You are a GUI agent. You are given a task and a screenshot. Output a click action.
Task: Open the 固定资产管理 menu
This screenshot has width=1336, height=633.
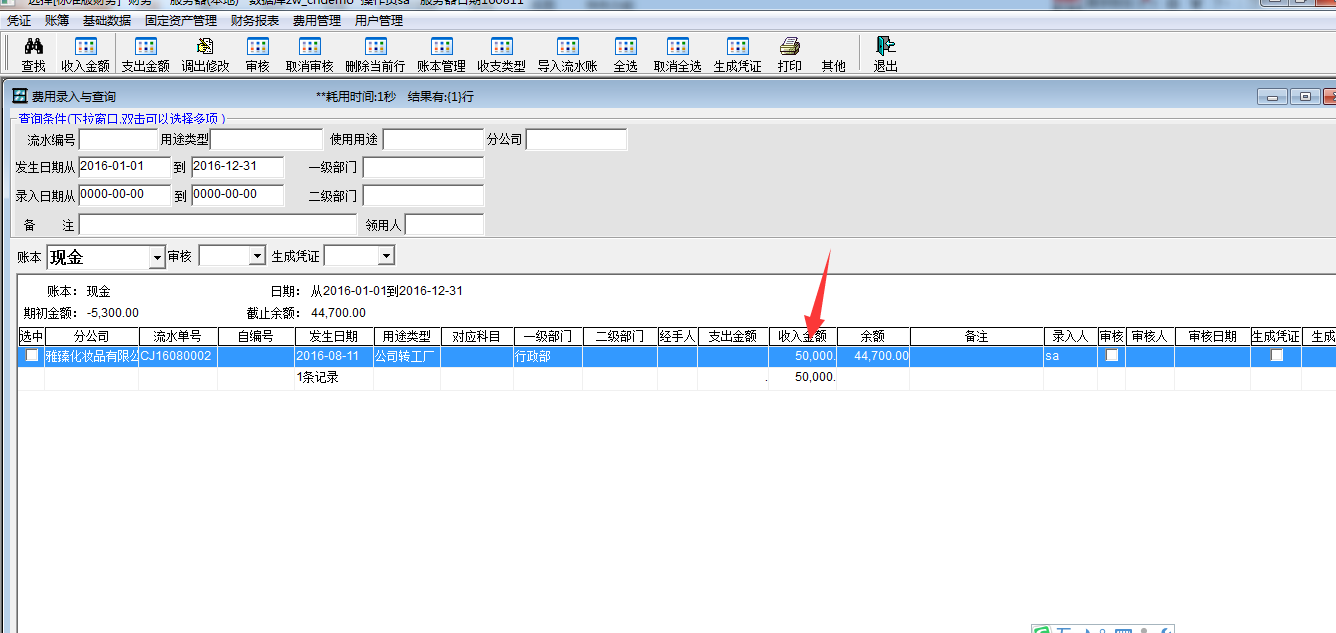[181, 20]
